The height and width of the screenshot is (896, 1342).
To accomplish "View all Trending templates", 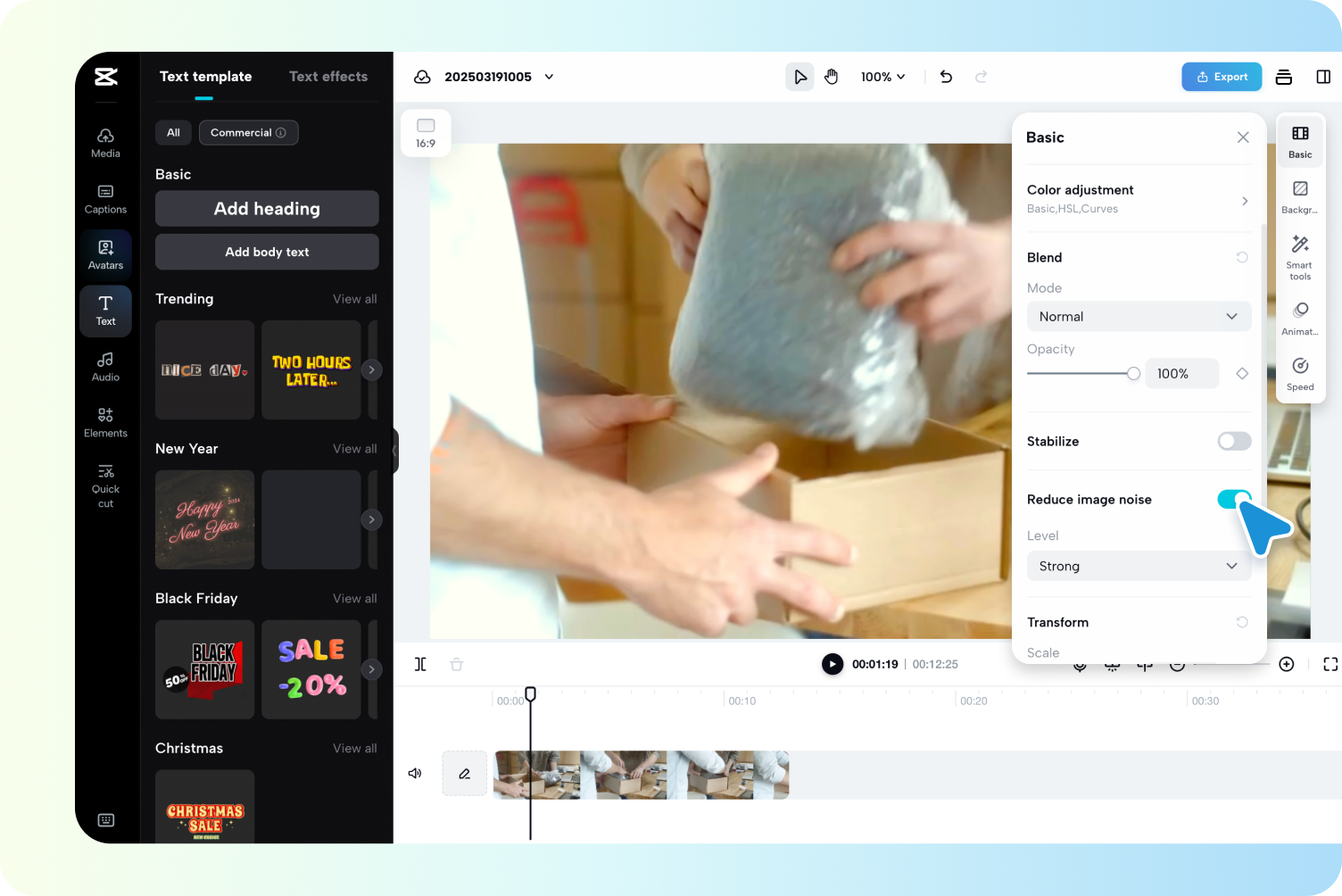I will [x=355, y=299].
